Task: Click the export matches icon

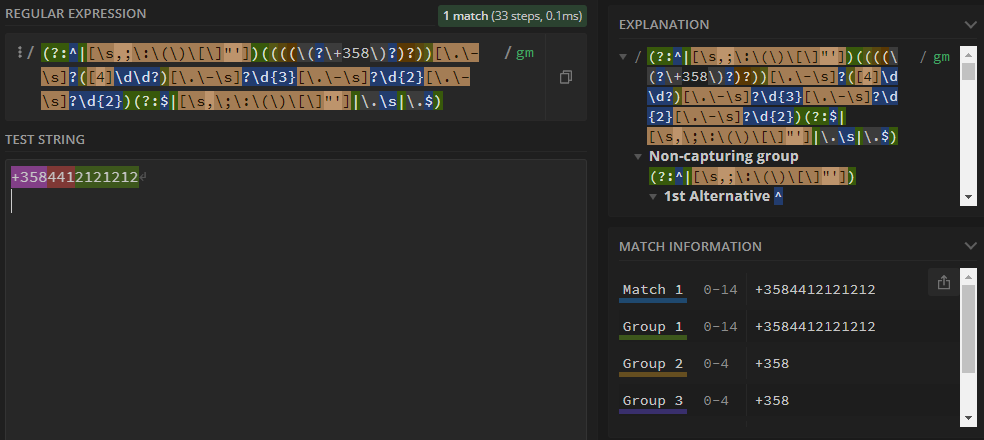Action: (x=943, y=283)
